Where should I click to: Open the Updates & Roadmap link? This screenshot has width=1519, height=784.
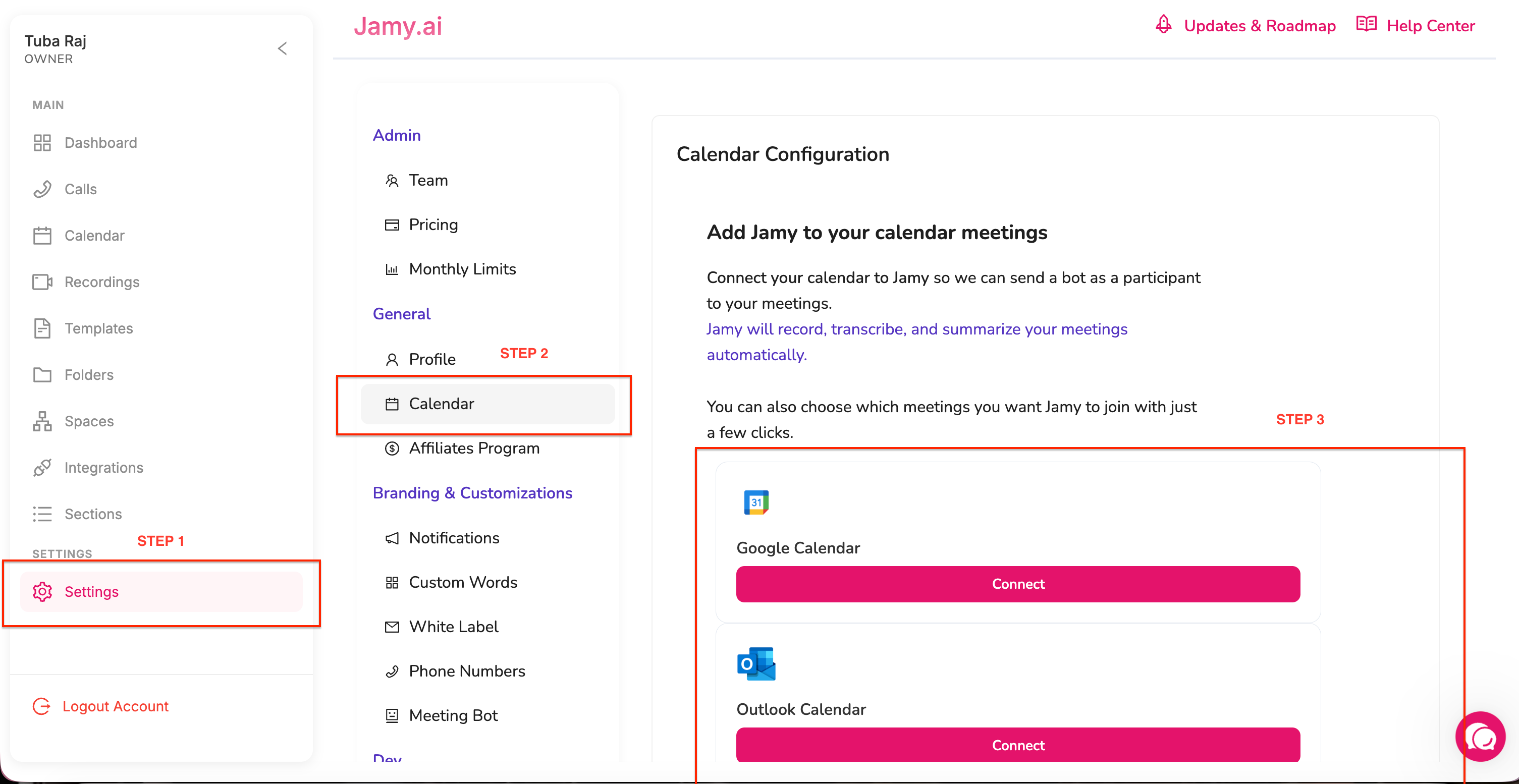click(1260, 25)
